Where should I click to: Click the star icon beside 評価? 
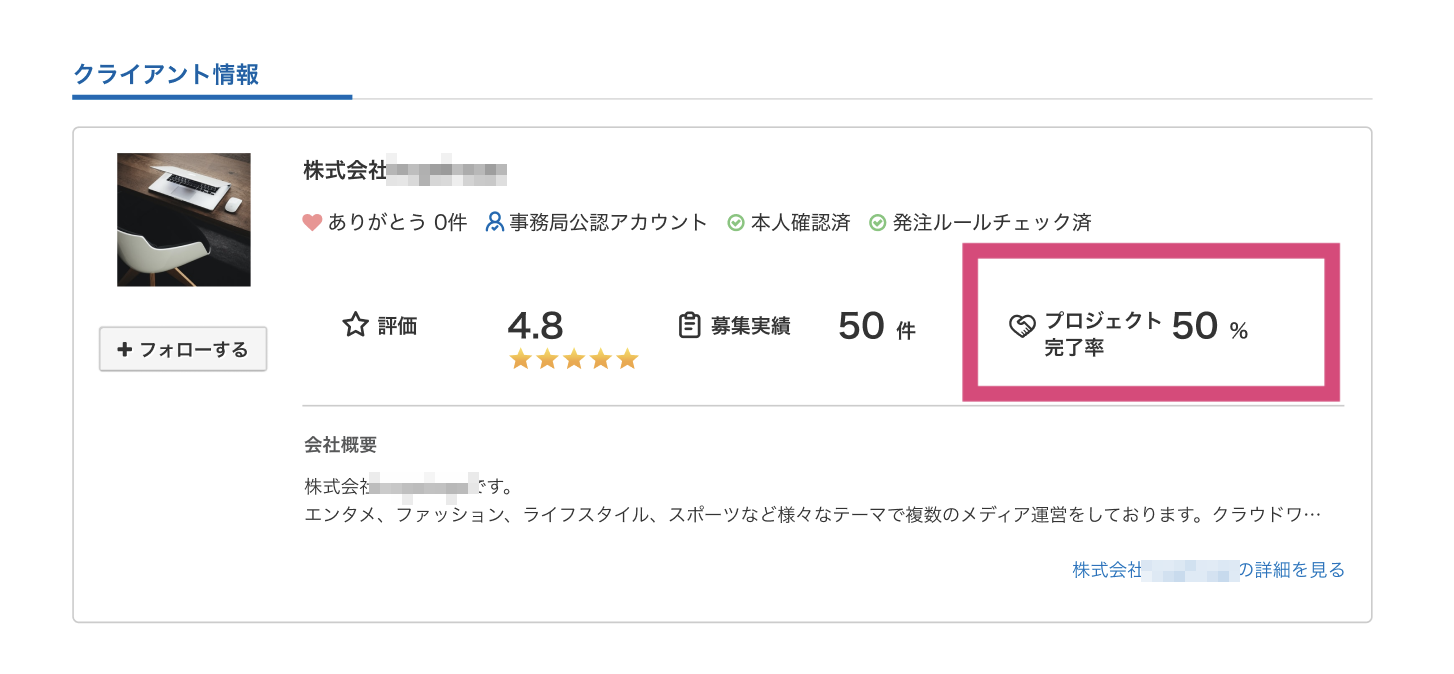coord(356,325)
